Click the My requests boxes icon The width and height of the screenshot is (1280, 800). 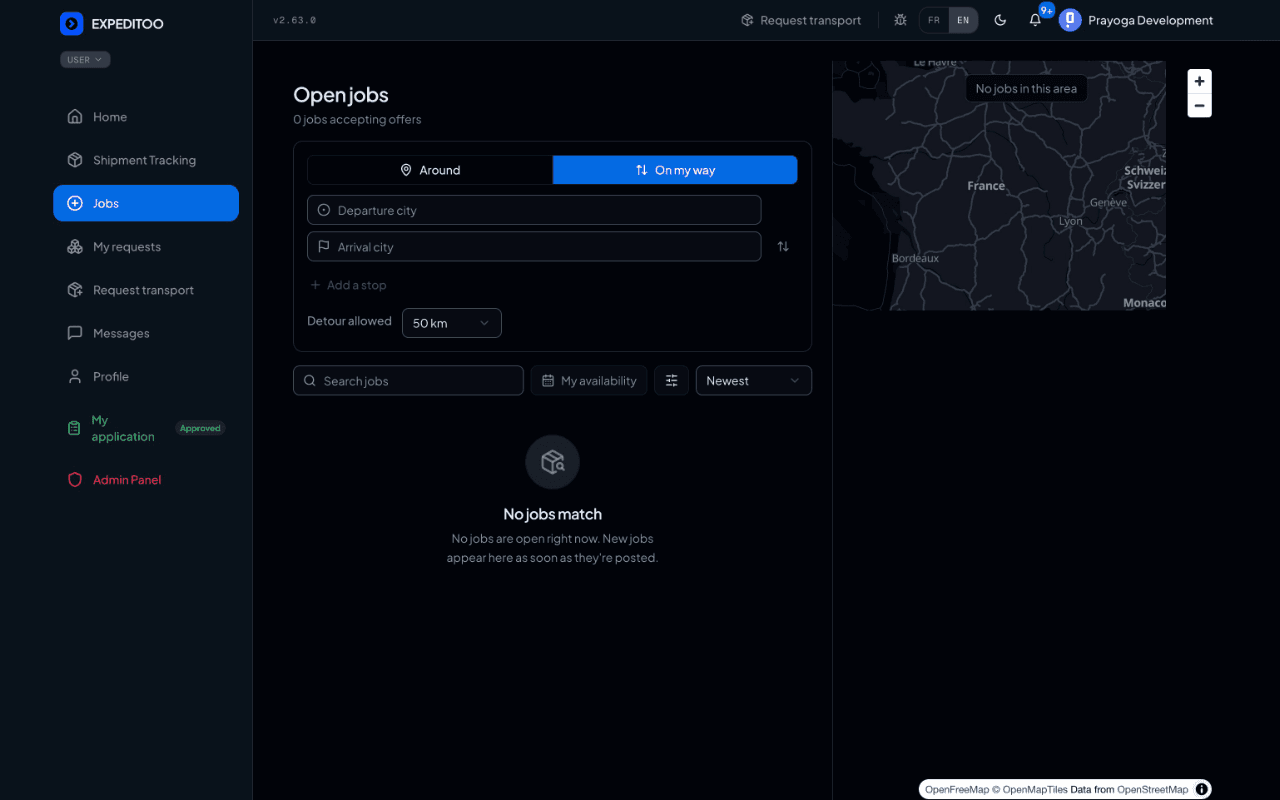point(75,247)
